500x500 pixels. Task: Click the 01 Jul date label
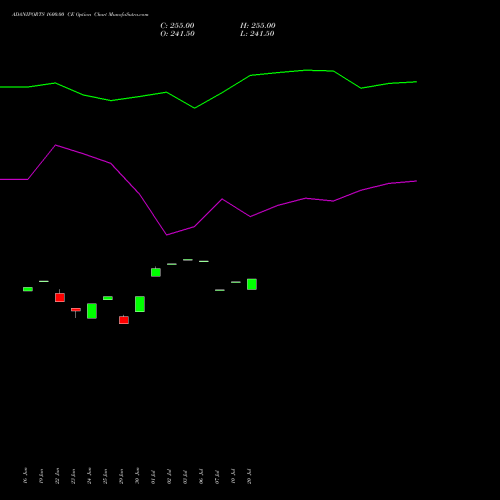[x=153, y=476]
